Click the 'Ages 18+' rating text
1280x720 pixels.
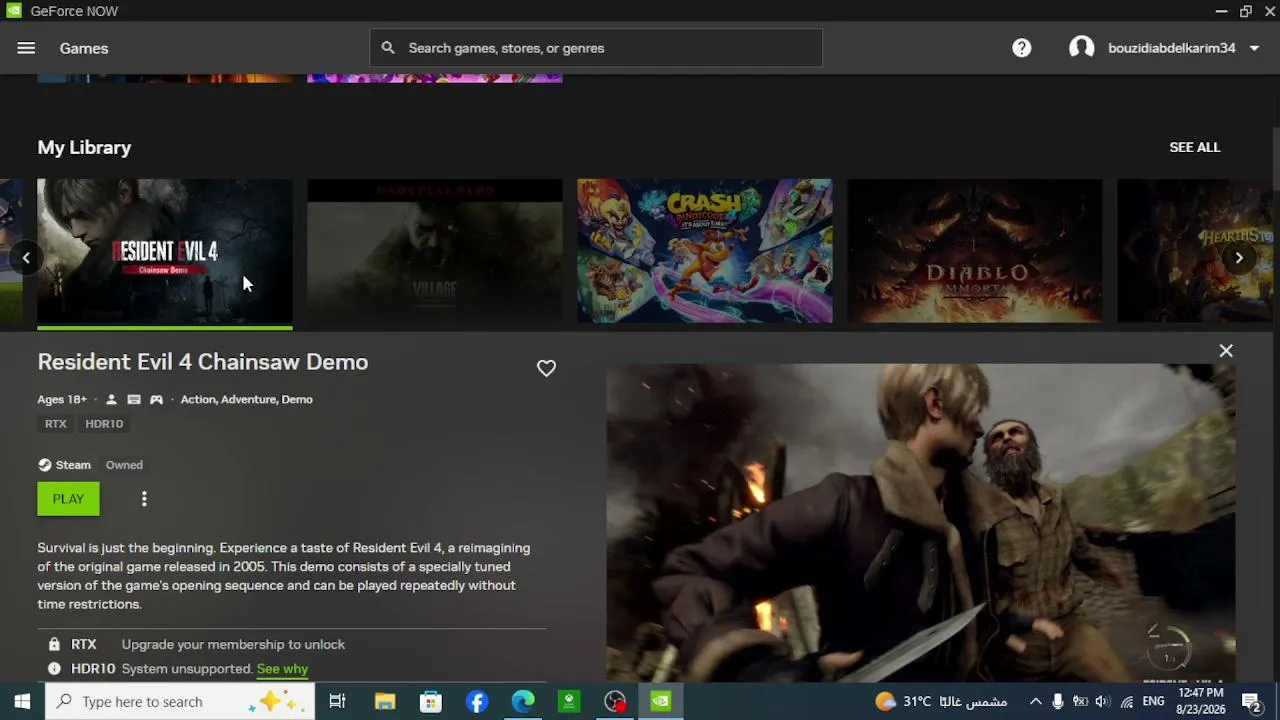tap(62, 400)
